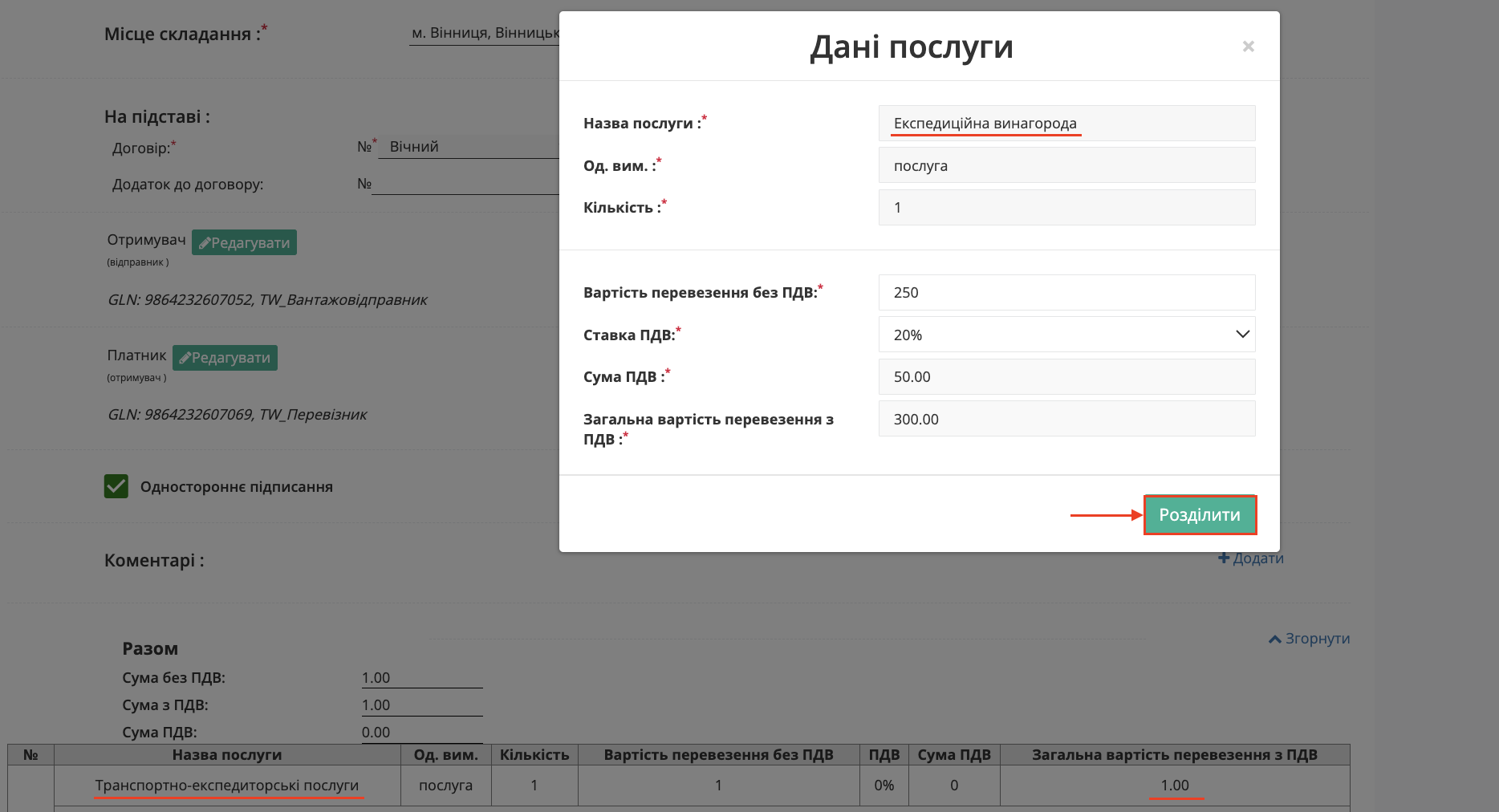
Task: Click the dropdown arrow on Ставка ПДВ
Action: (1241, 335)
